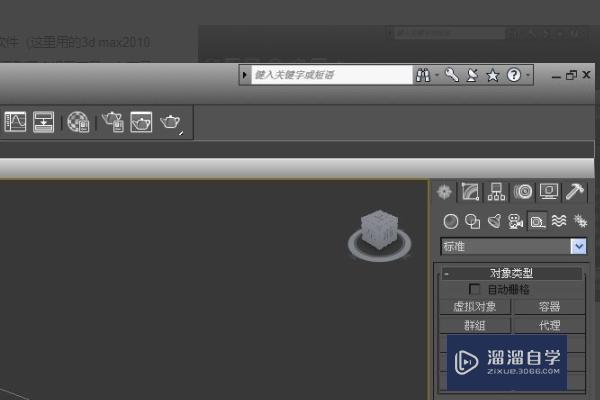Click the wrench key icon in InfoCenter
The height and width of the screenshot is (400, 600).
452,75
